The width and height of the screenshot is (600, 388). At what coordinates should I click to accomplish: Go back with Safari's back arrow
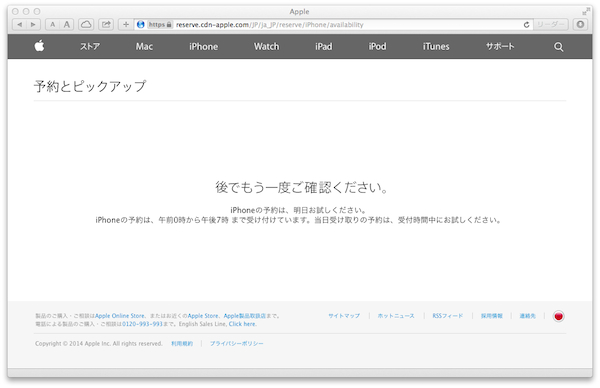point(19,24)
